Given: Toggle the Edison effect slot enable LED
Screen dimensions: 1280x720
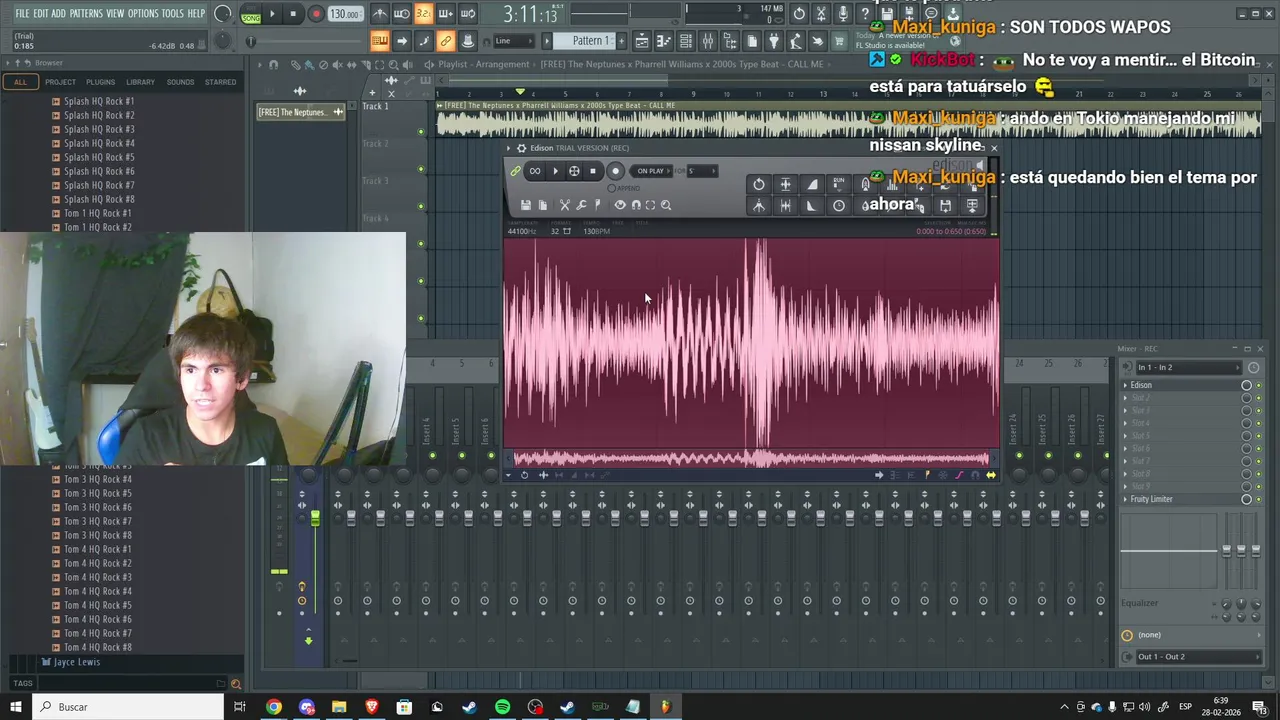Looking at the screenshot, I should [1259, 385].
